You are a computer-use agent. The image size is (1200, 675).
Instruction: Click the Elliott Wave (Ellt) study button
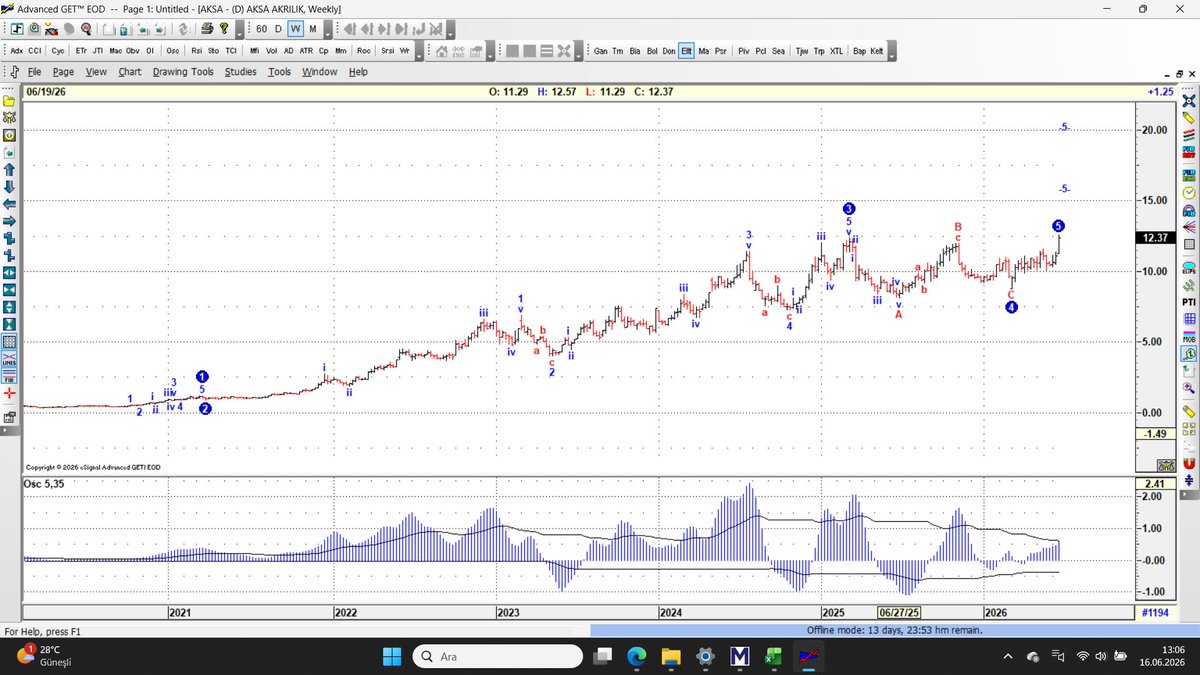click(687, 50)
